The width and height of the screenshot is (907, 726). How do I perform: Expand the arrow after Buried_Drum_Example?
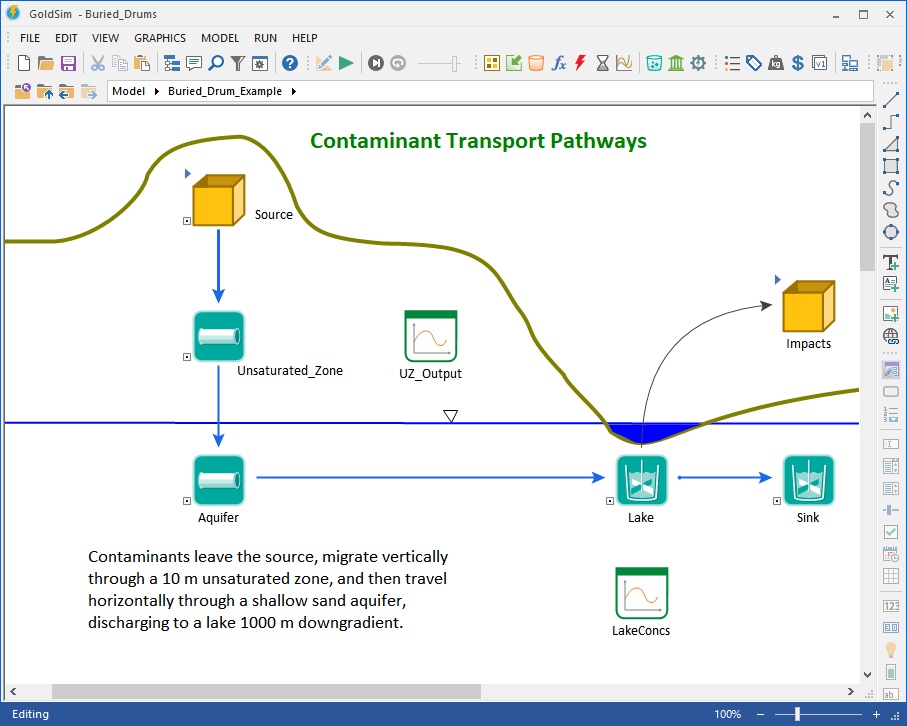point(294,91)
